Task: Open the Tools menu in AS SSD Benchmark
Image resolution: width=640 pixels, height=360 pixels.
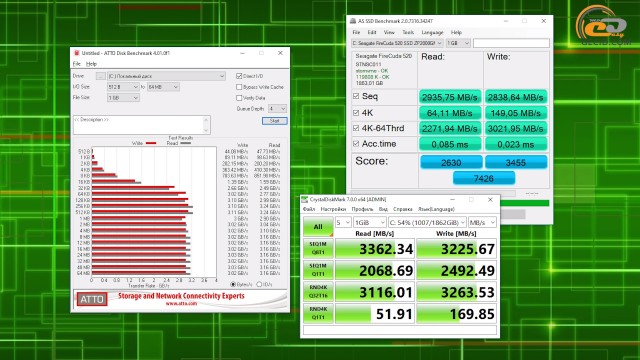Action: coord(408,32)
